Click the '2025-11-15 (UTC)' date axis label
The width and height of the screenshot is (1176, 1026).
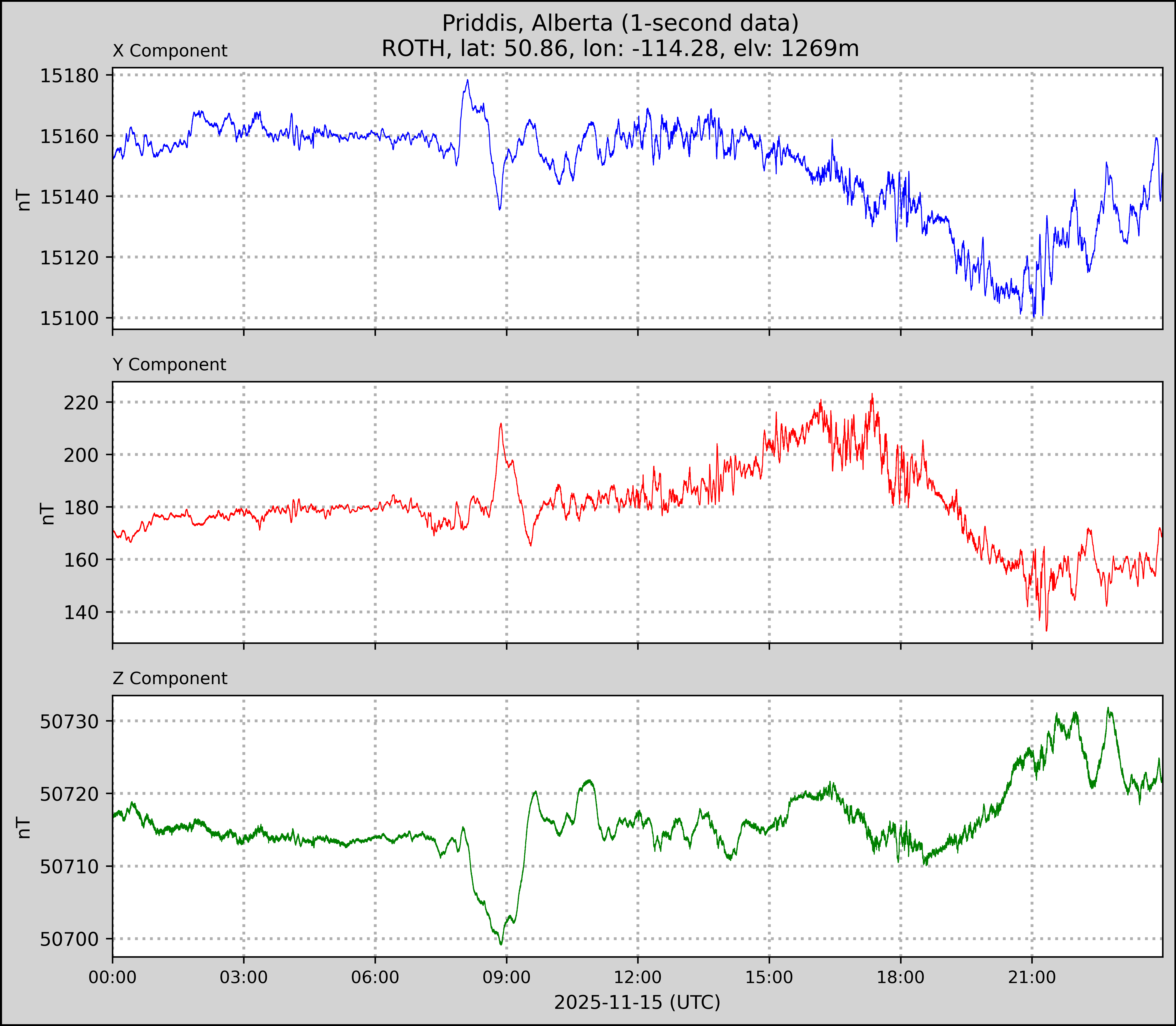[637, 1003]
